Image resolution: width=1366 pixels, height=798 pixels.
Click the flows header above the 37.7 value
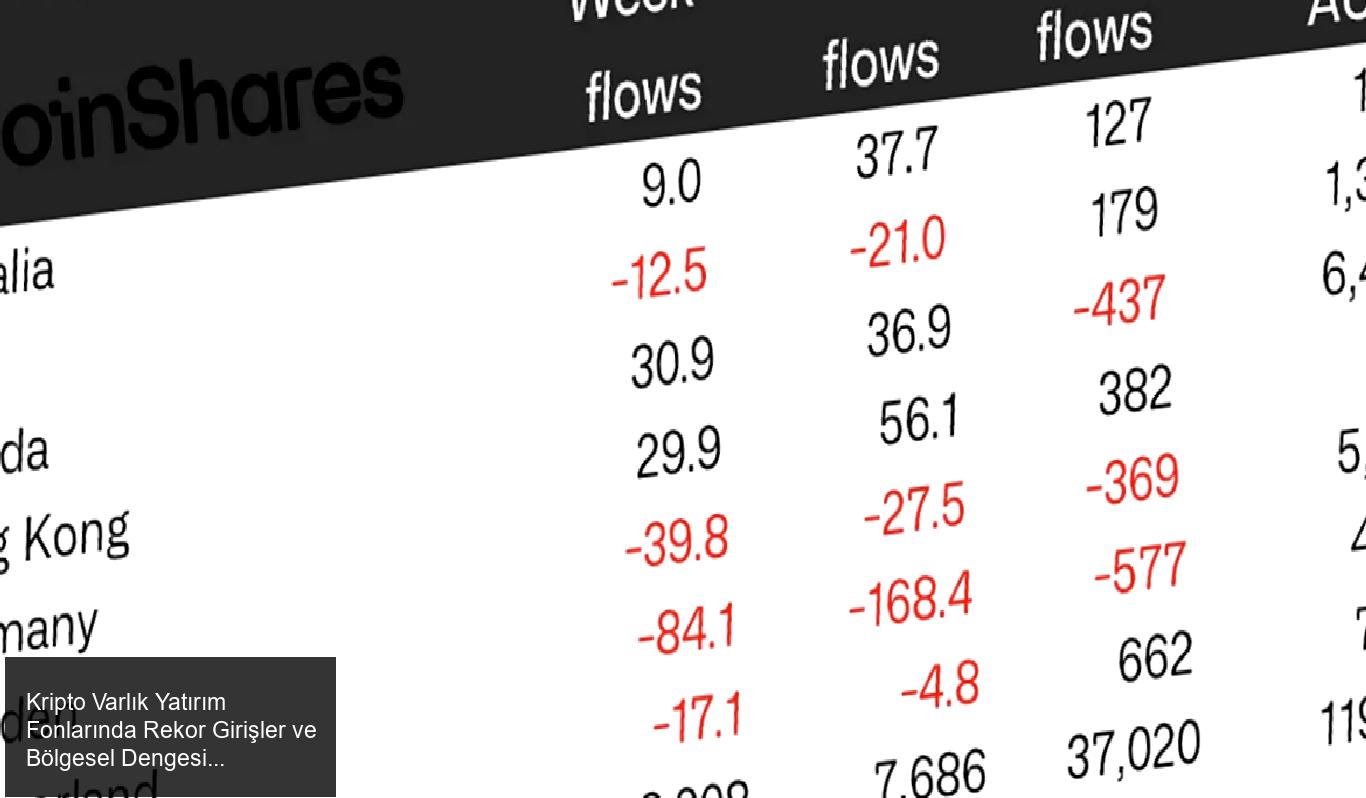881,62
